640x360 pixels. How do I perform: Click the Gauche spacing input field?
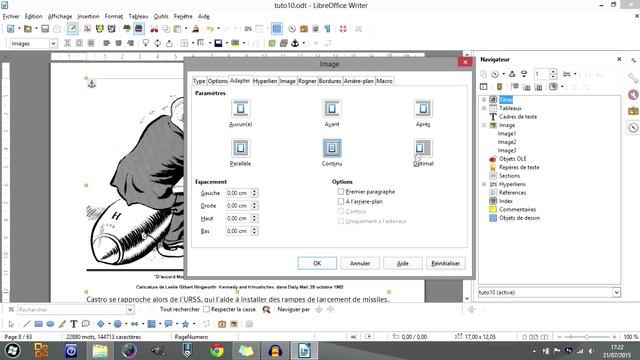pyautogui.click(x=238, y=193)
